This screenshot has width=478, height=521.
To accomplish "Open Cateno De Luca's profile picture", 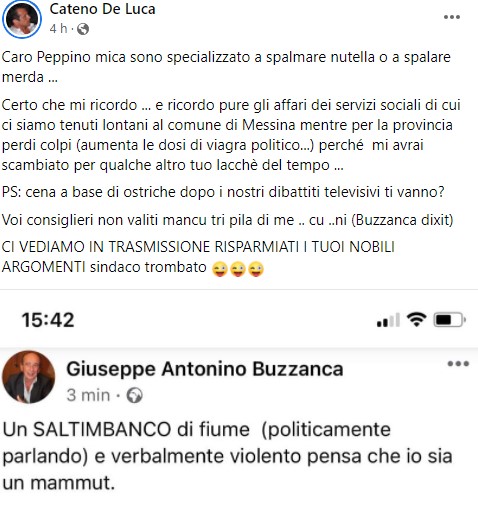I will (22, 19).
